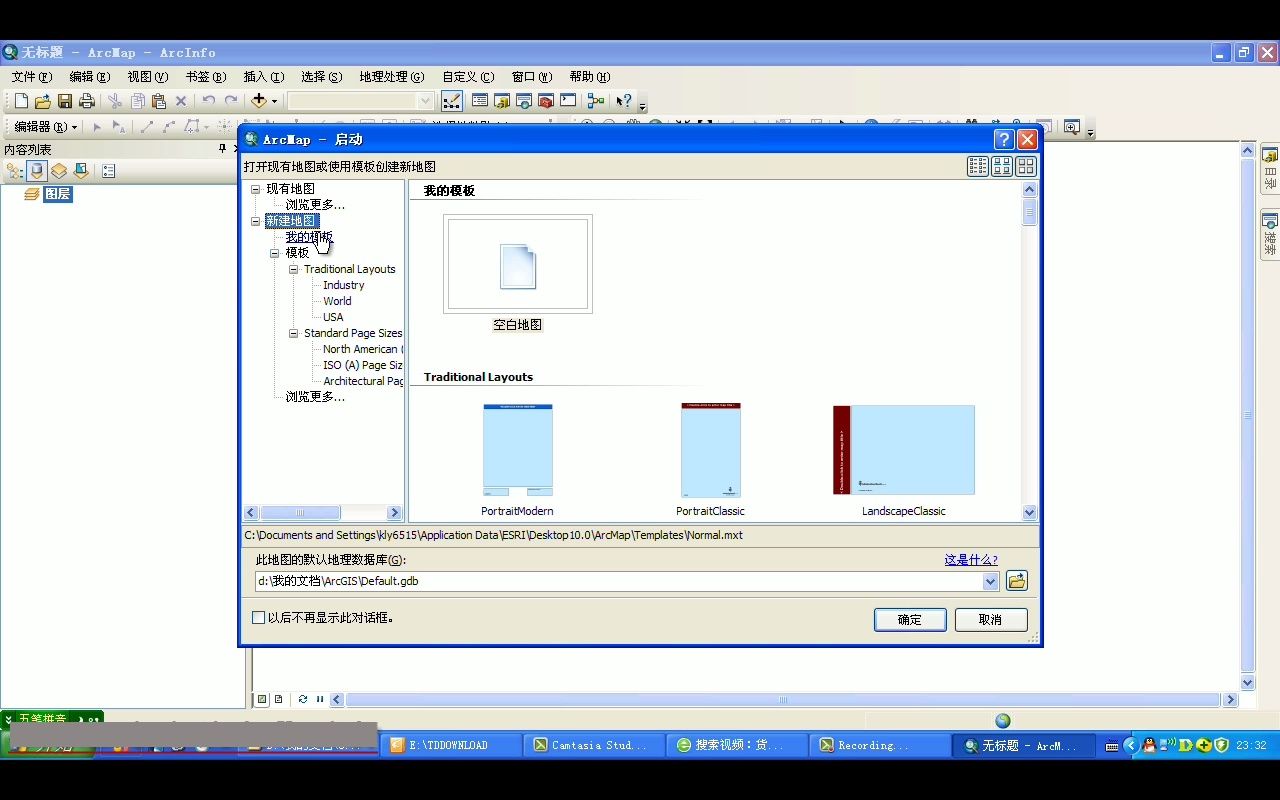Switch dialog to large icons view

click(1026, 167)
